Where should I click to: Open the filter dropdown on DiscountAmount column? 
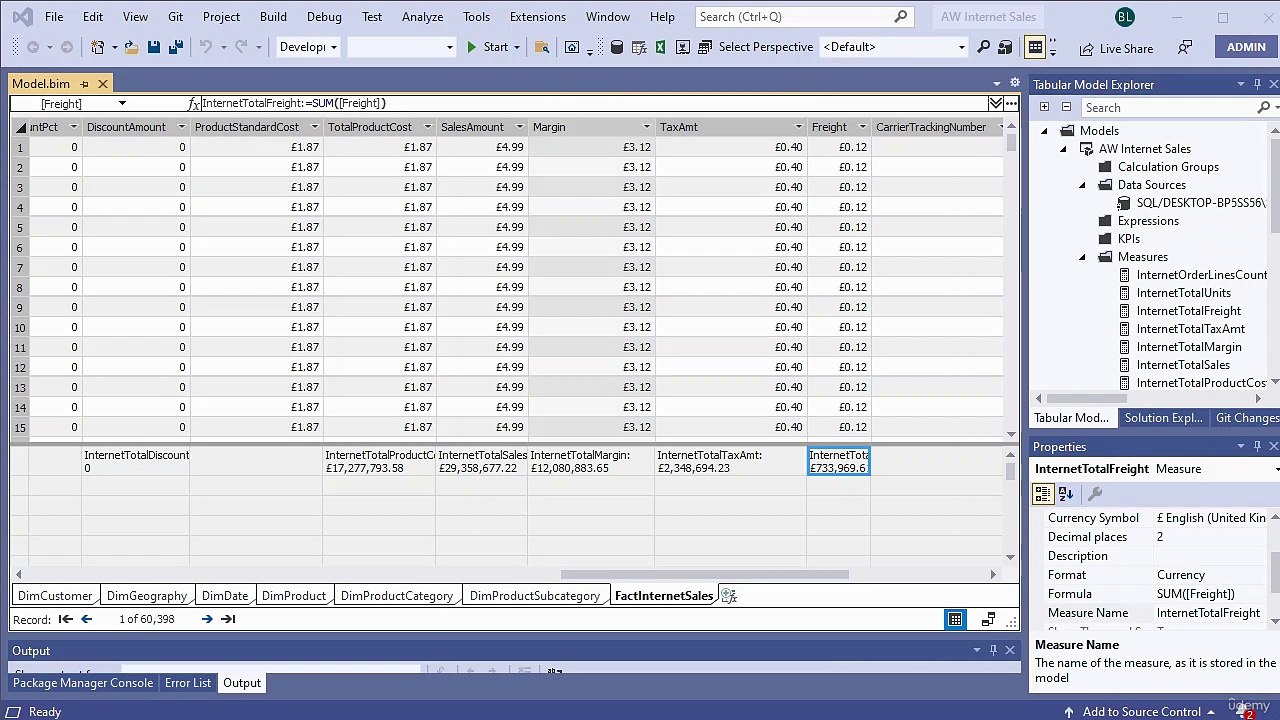(x=181, y=127)
